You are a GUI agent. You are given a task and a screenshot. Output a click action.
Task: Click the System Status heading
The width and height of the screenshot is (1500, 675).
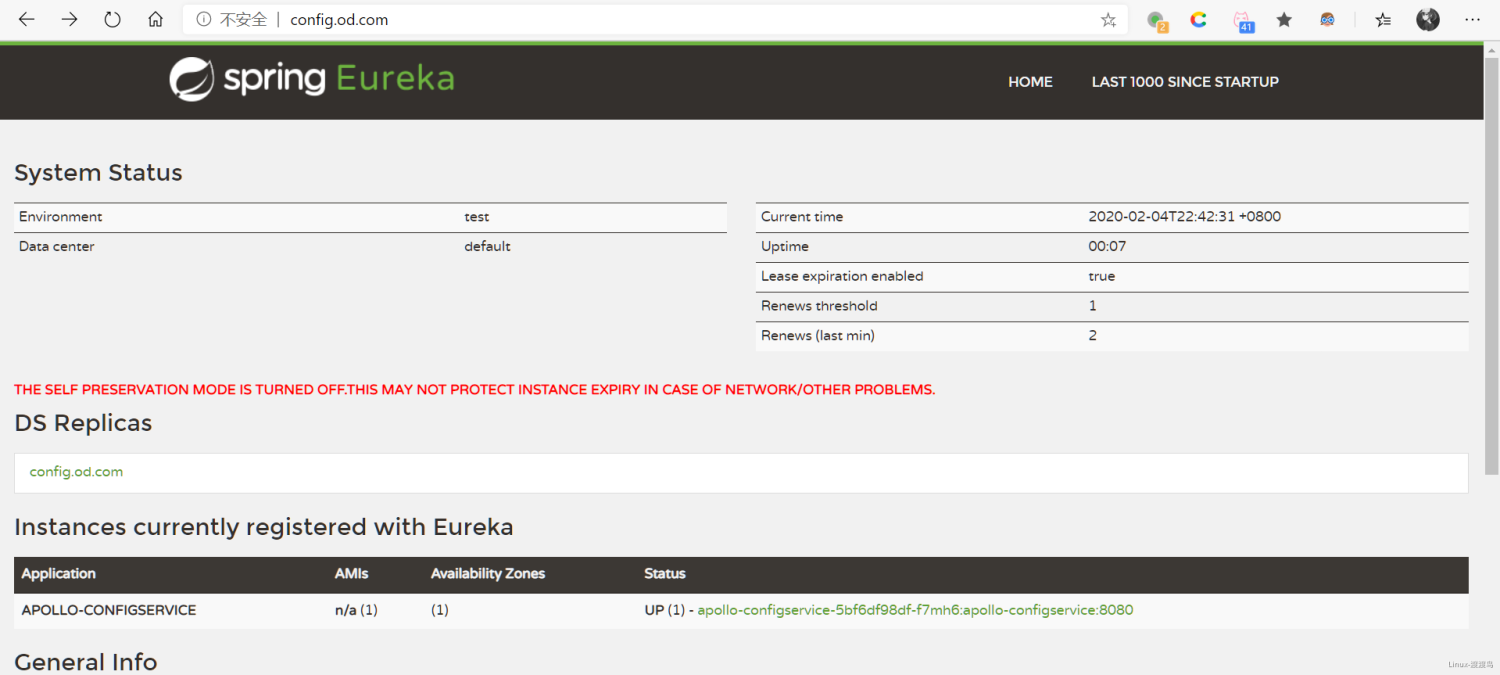click(98, 173)
